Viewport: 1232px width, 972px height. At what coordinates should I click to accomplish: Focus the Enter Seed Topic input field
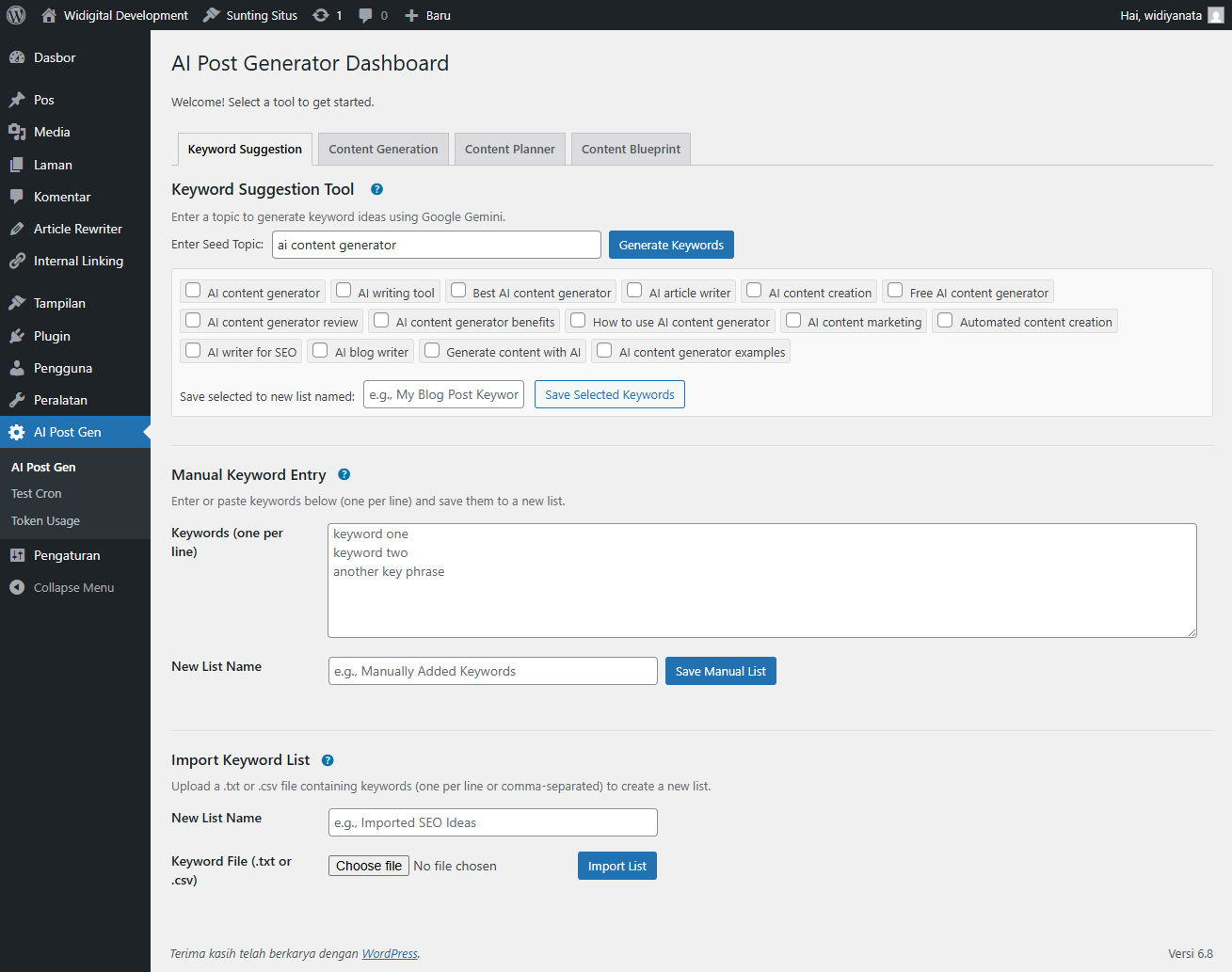436,245
